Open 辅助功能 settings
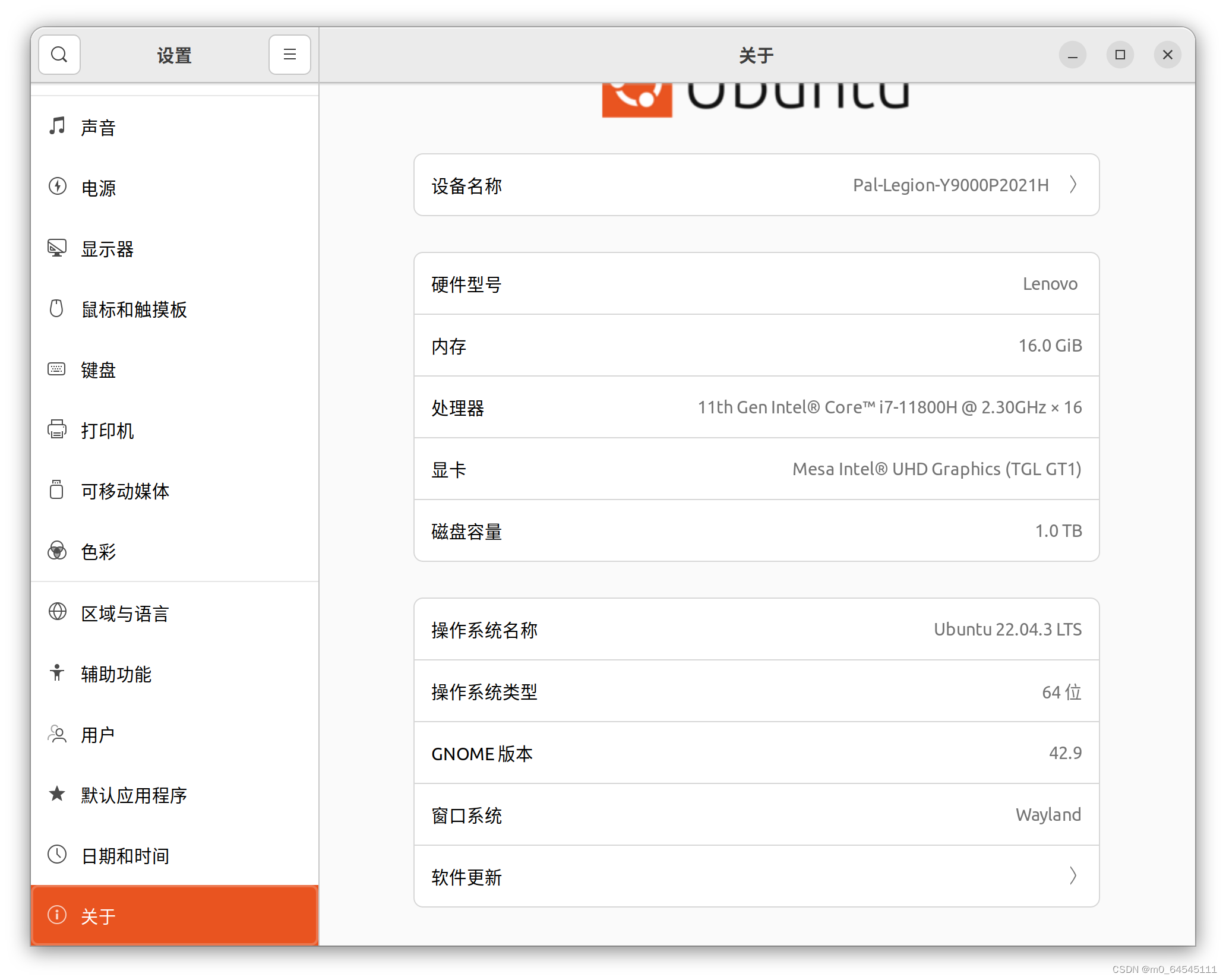Screen dimensions: 1226x980 175,674
